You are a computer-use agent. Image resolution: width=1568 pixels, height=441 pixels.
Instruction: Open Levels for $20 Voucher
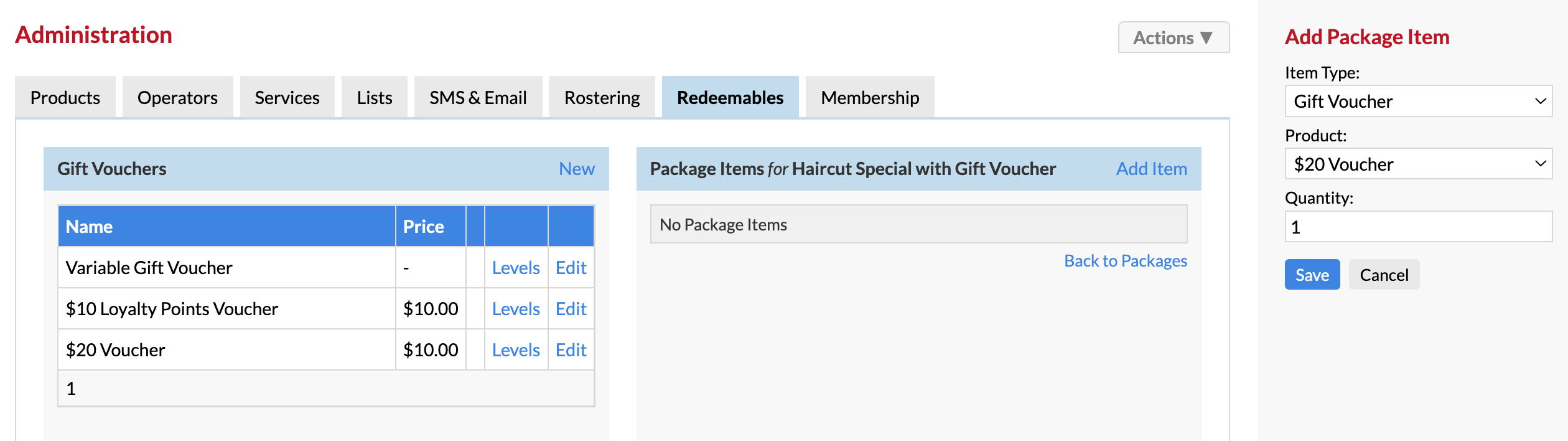coord(516,350)
